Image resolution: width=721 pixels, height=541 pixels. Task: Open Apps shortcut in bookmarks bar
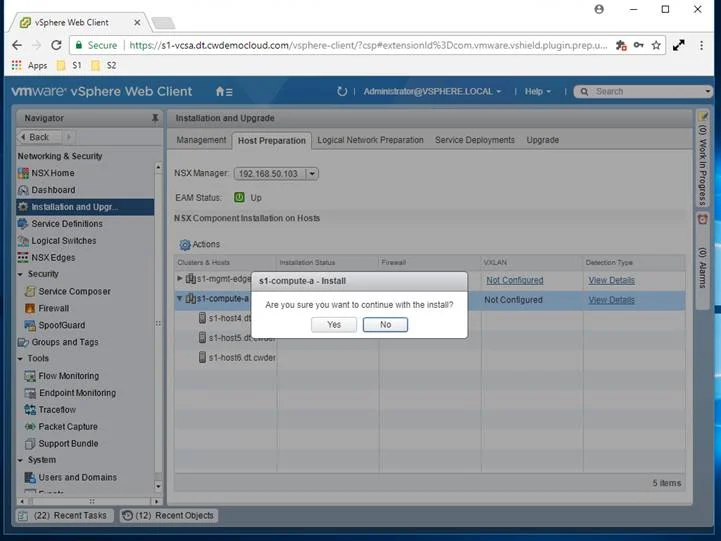(x=29, y=65)
